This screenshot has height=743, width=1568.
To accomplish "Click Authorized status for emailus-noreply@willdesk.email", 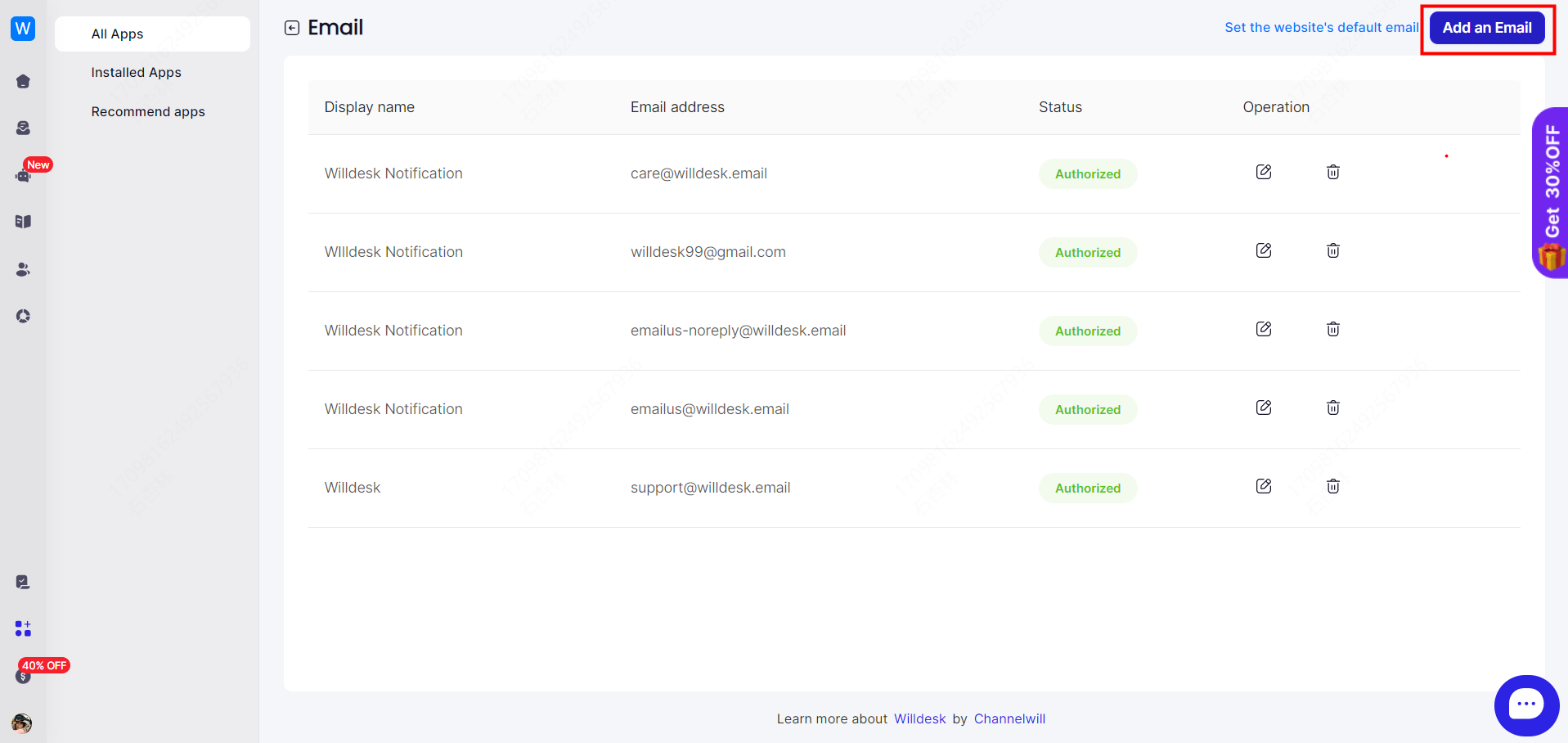I will coord(1088,331).
